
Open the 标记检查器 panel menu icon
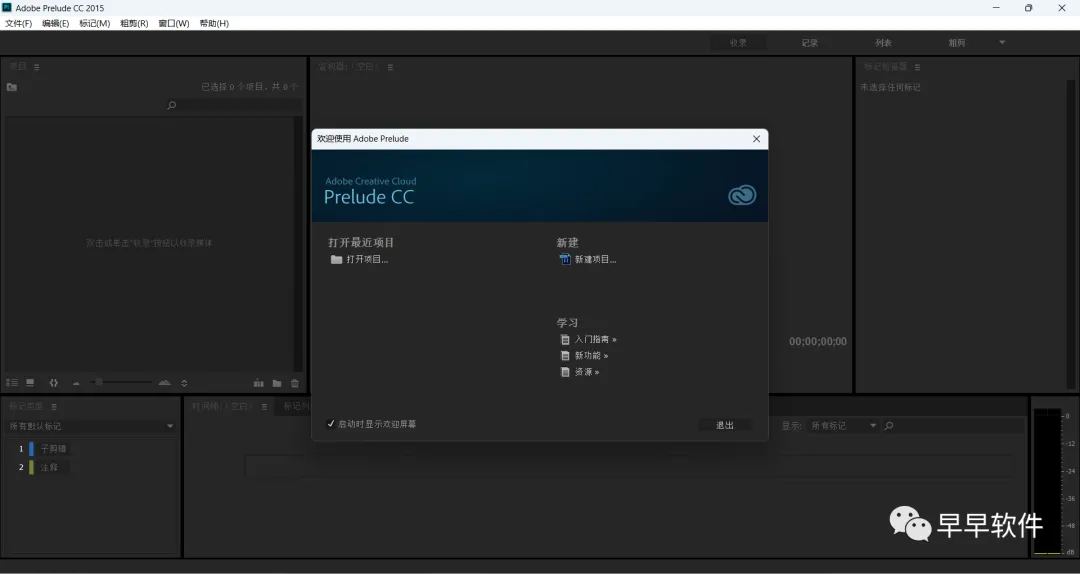(917, 67)
